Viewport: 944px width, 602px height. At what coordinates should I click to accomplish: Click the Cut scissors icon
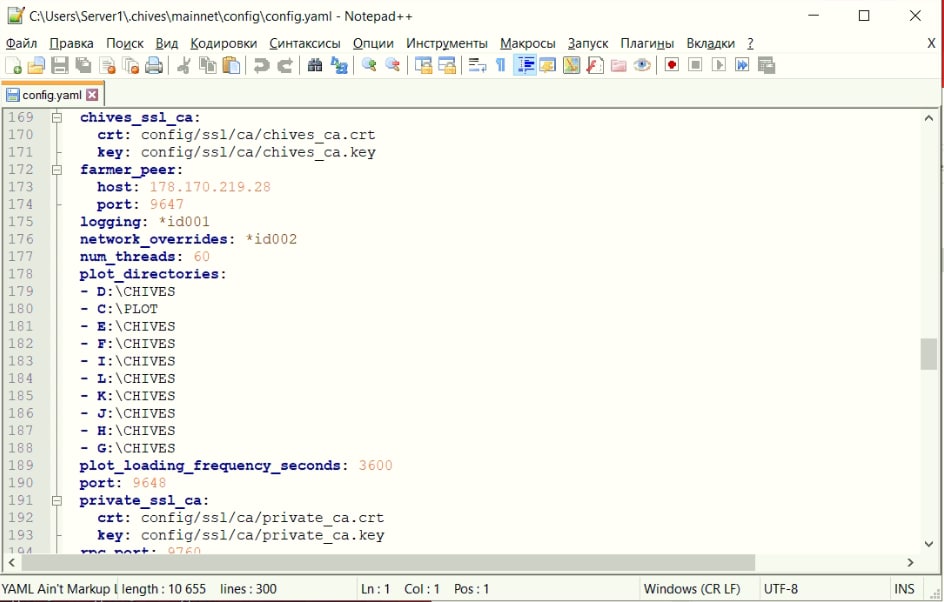[183, 66]
